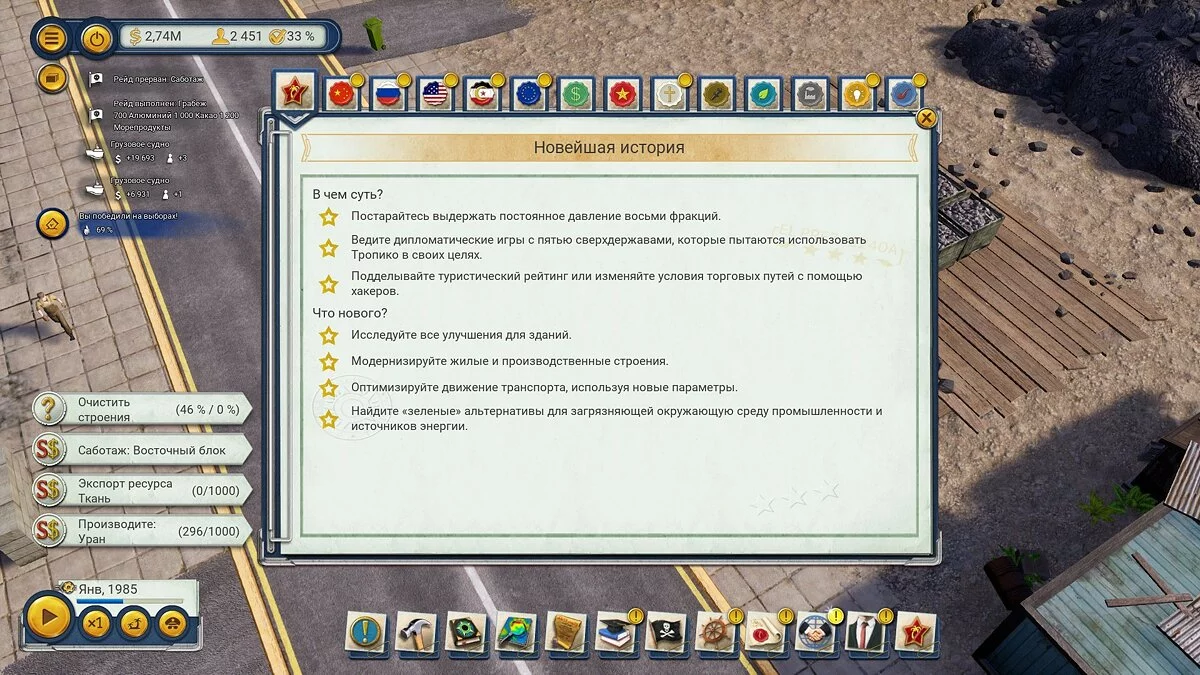
Task: Set game speed with ×1 button
Action: pos(94,624)
